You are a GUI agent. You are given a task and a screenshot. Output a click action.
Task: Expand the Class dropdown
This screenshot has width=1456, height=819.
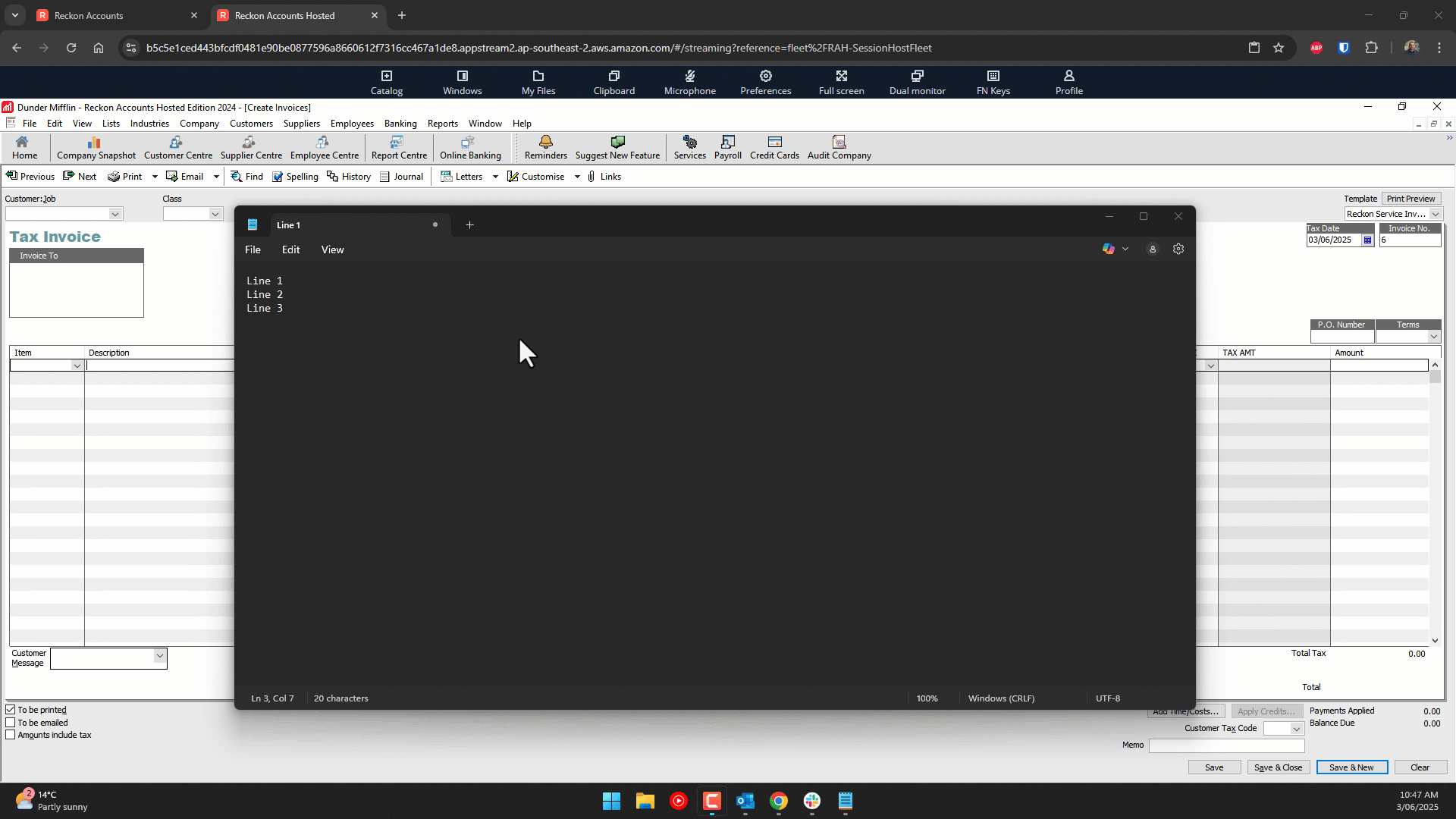click(x=215, y=214)
